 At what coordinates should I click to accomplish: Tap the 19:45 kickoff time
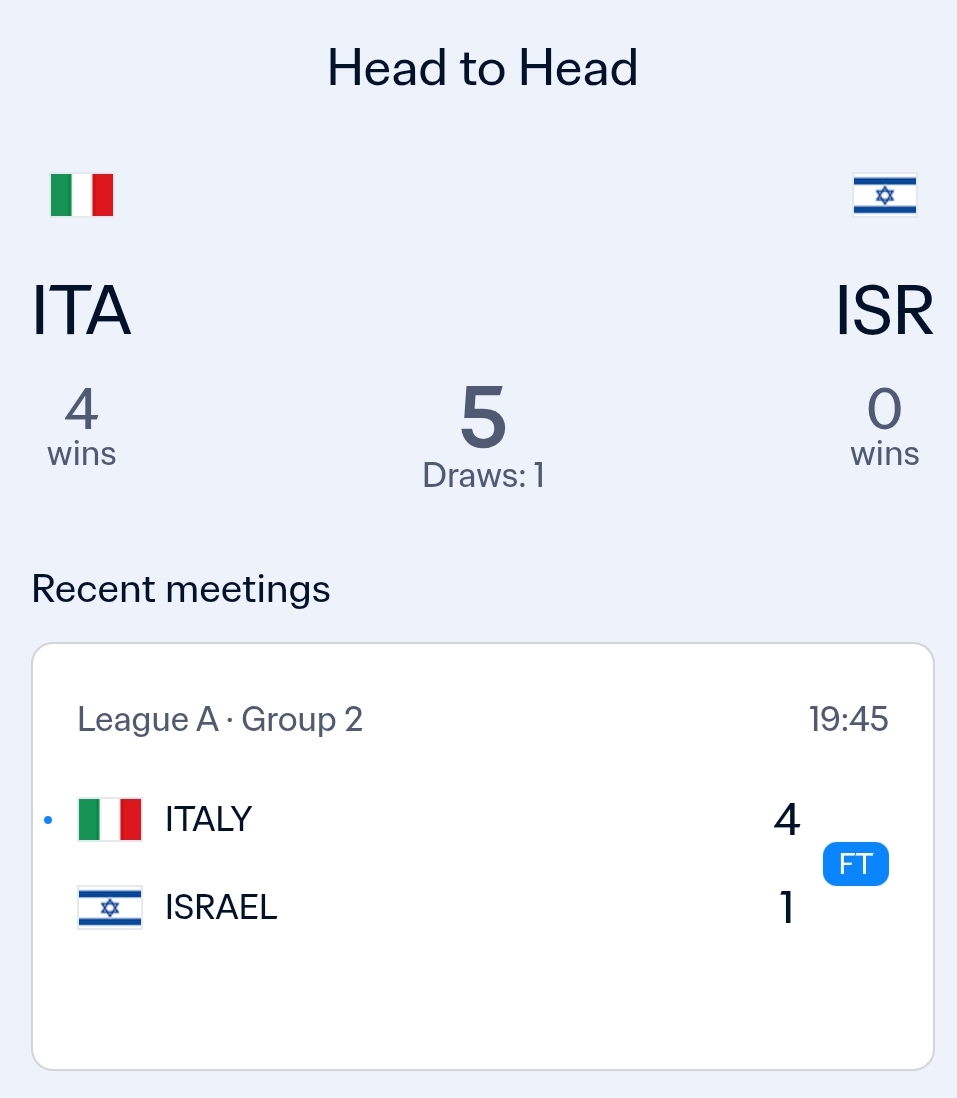(x=848, y=719)
